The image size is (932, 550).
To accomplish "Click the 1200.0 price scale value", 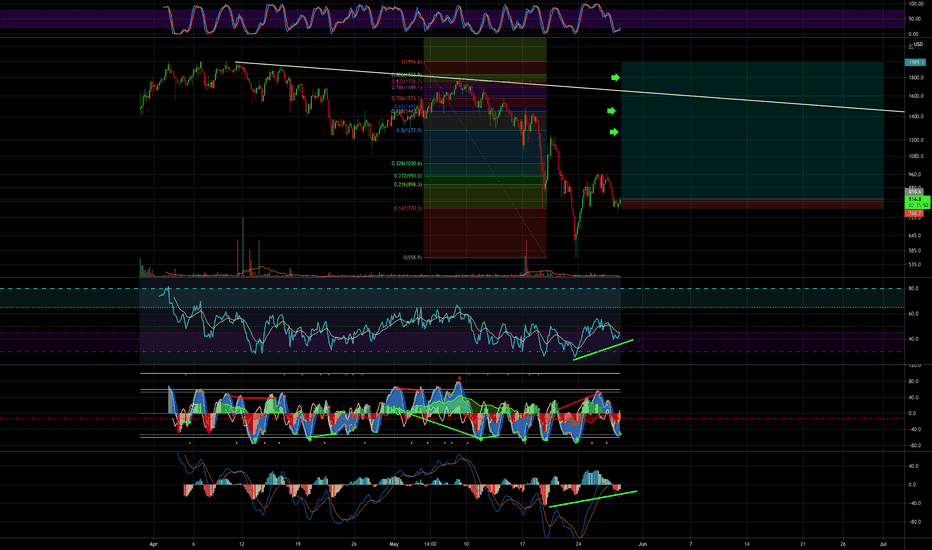I will (916, 140).
